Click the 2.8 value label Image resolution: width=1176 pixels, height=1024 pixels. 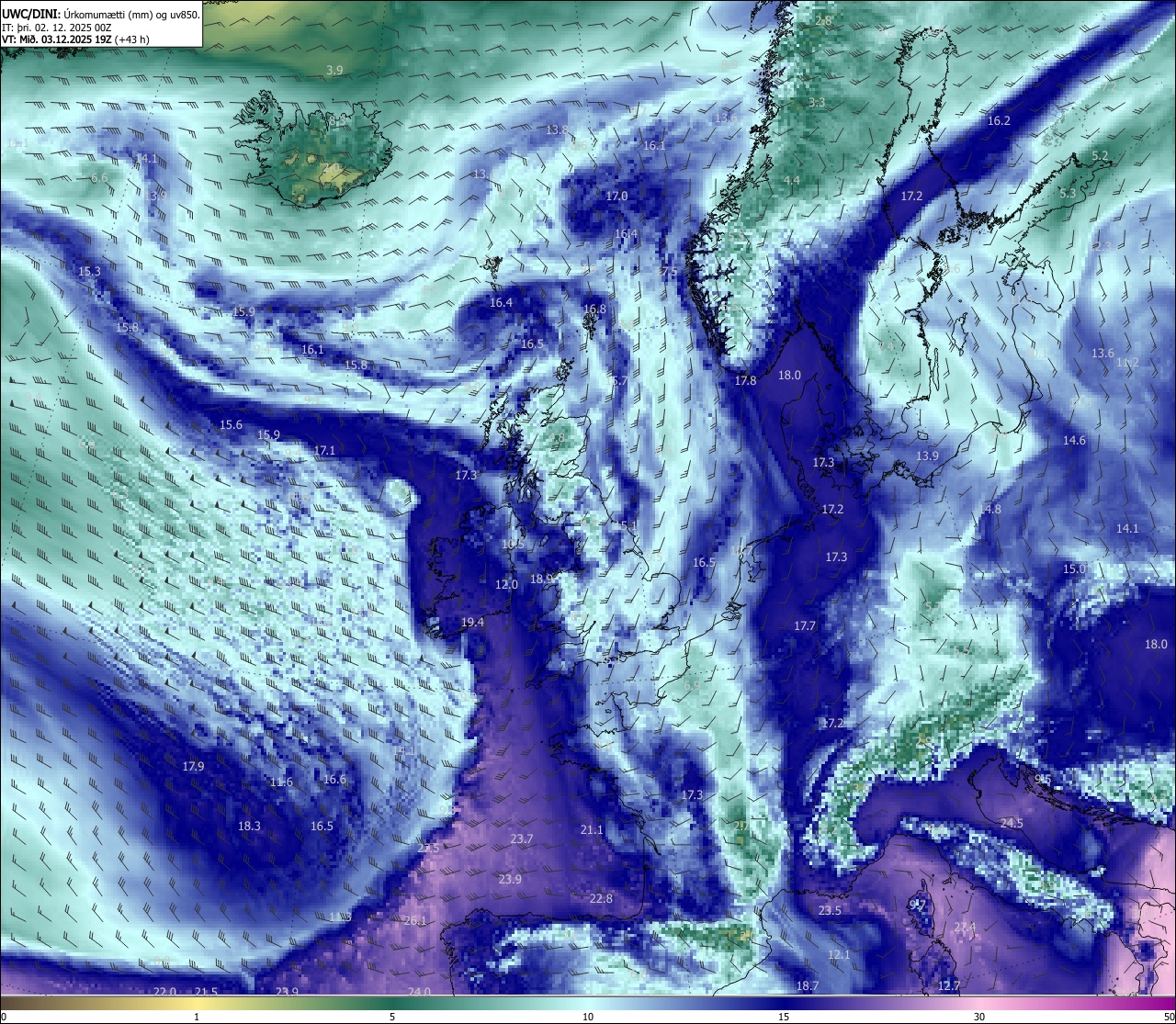pos(823,20)
